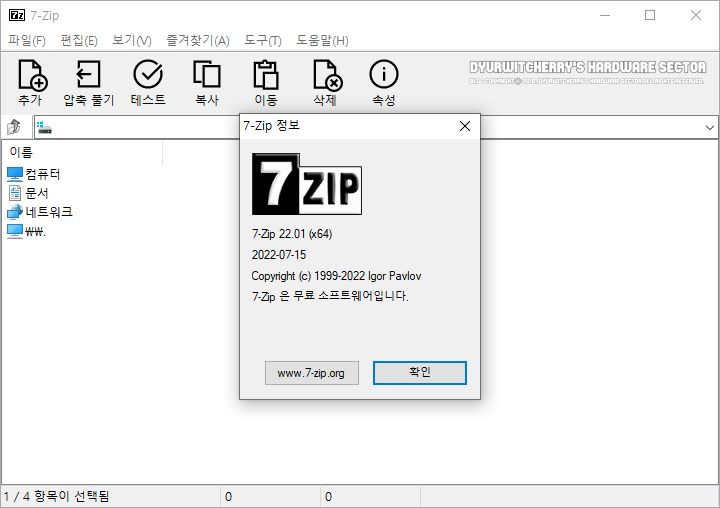720x508 pixels.
Task: Click the 컴퓨터 monitor icon
Action: point(15,174)
